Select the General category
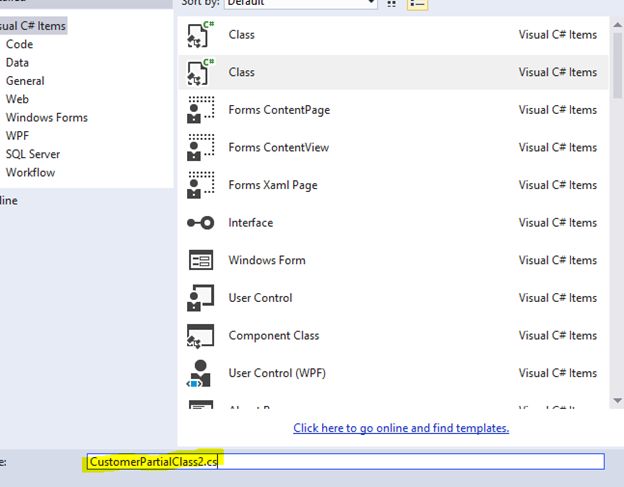Image resolution: width=624 pixels, height=487 pixels. (x=25, y=81)
